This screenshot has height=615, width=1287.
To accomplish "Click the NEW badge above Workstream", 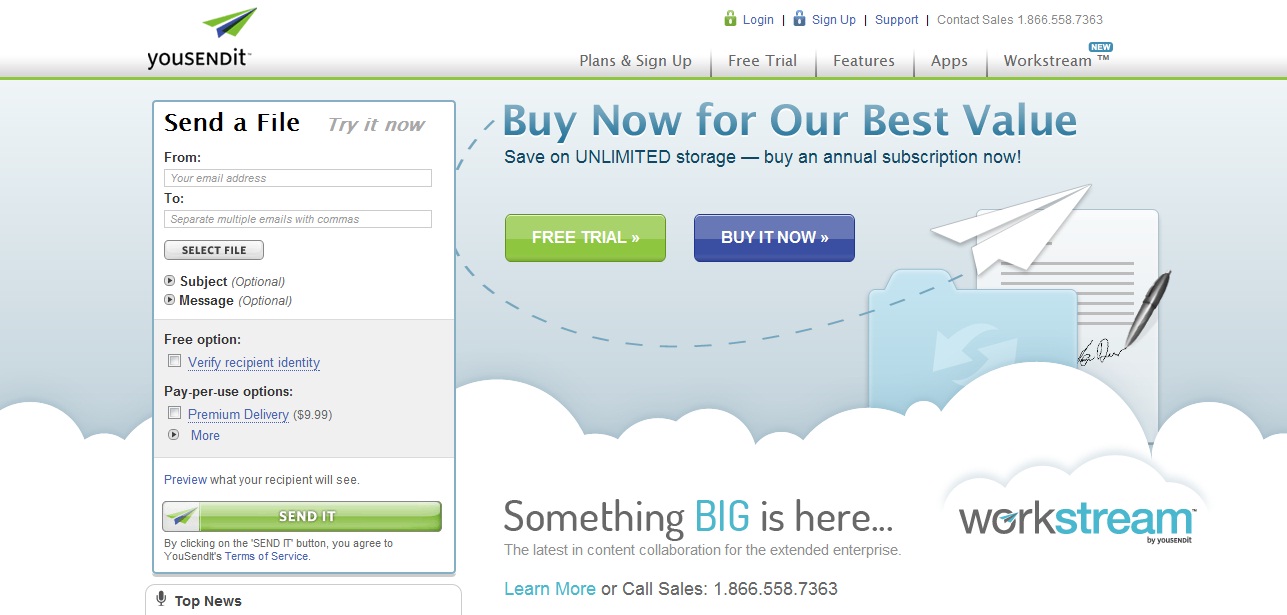I will pos(1100,47).
